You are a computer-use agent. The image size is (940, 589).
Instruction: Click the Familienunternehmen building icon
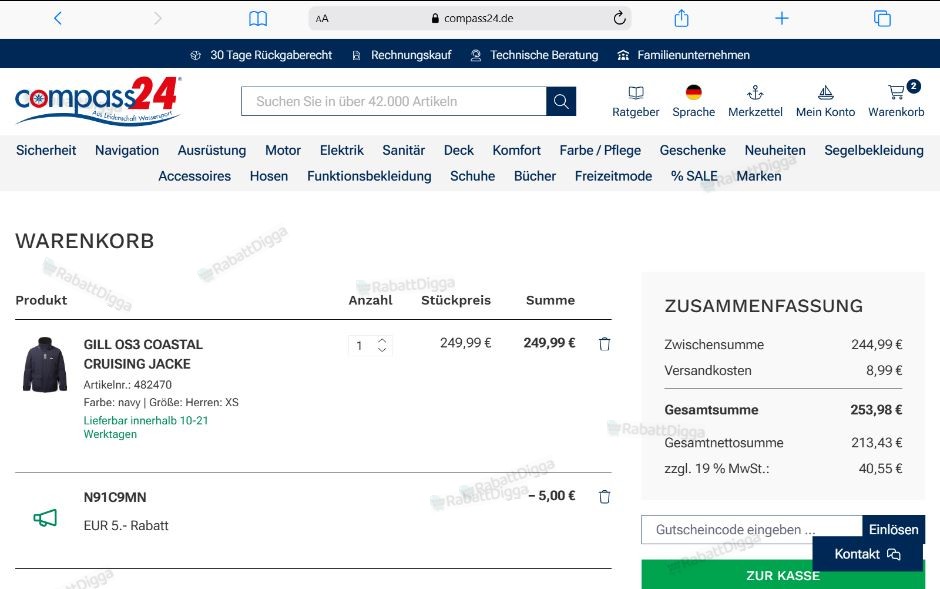pyautogui.click(x=623, y=55)
